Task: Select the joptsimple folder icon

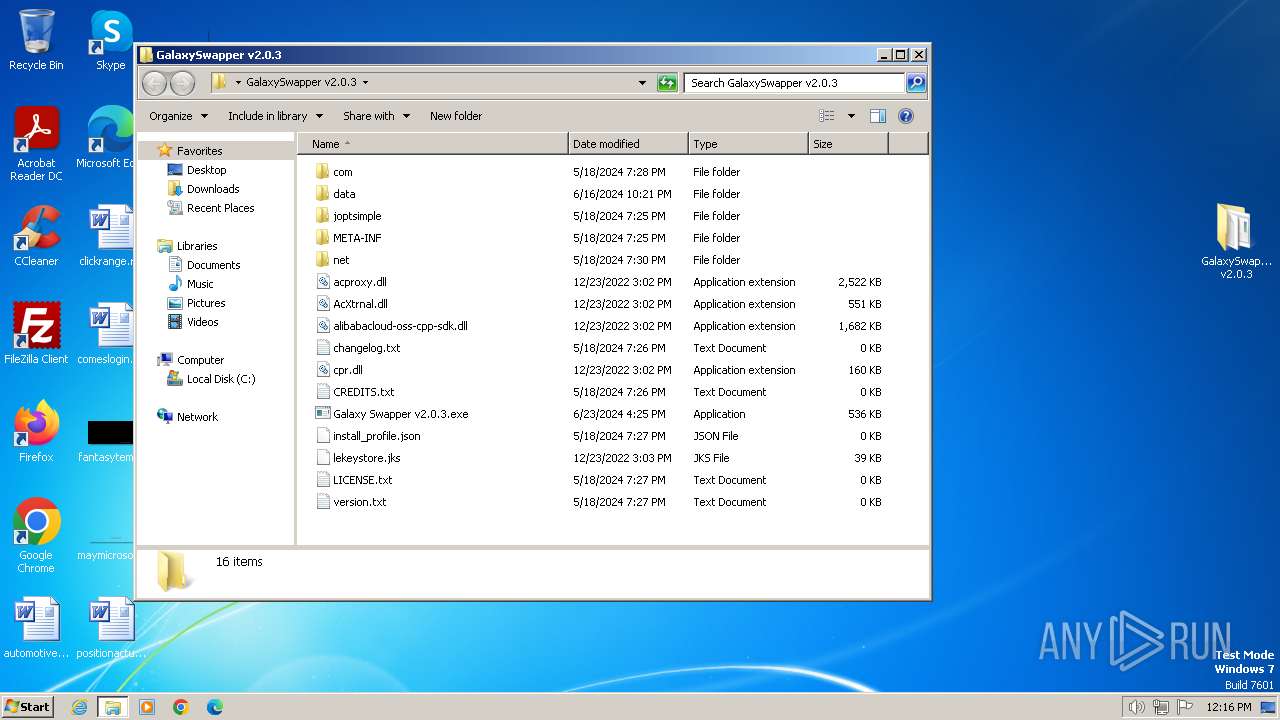Action: tap(322, 216)
